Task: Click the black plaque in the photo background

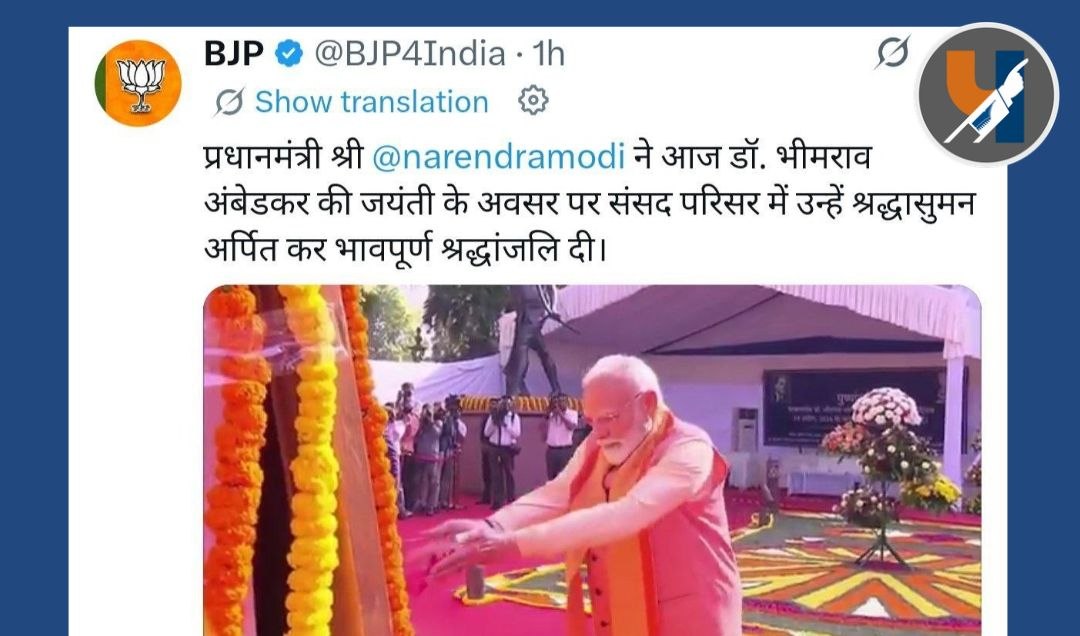Action: pyautogui.click(x=854, y=408)
